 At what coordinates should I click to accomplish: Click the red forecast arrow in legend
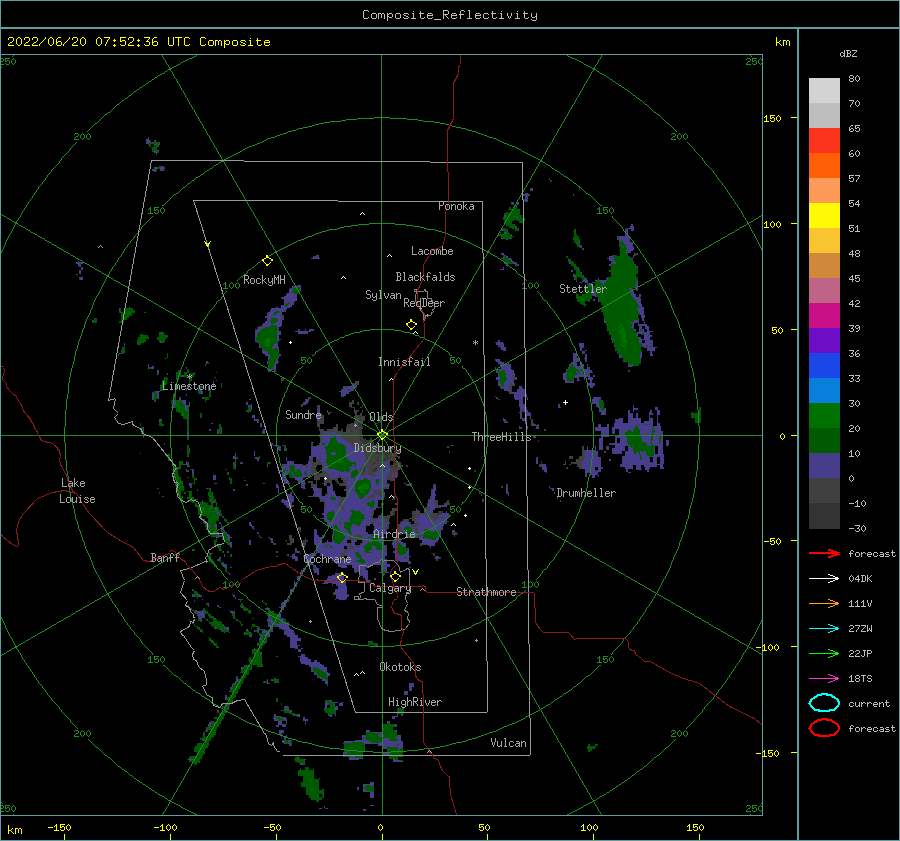pyautogui.click(x=824, y=553)
